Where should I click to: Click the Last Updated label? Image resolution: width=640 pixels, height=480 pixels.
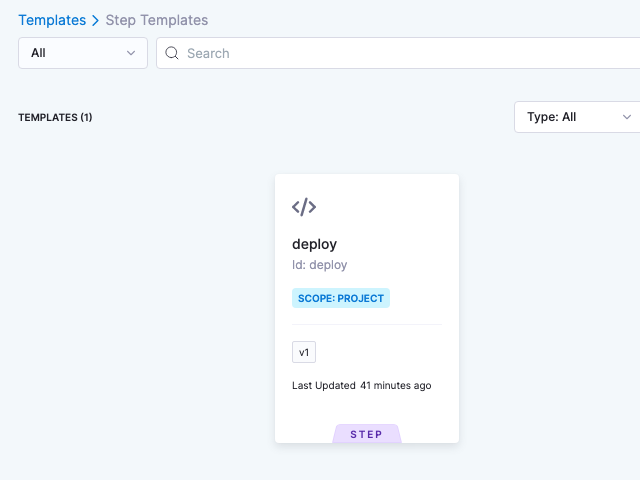click(323, 385)
